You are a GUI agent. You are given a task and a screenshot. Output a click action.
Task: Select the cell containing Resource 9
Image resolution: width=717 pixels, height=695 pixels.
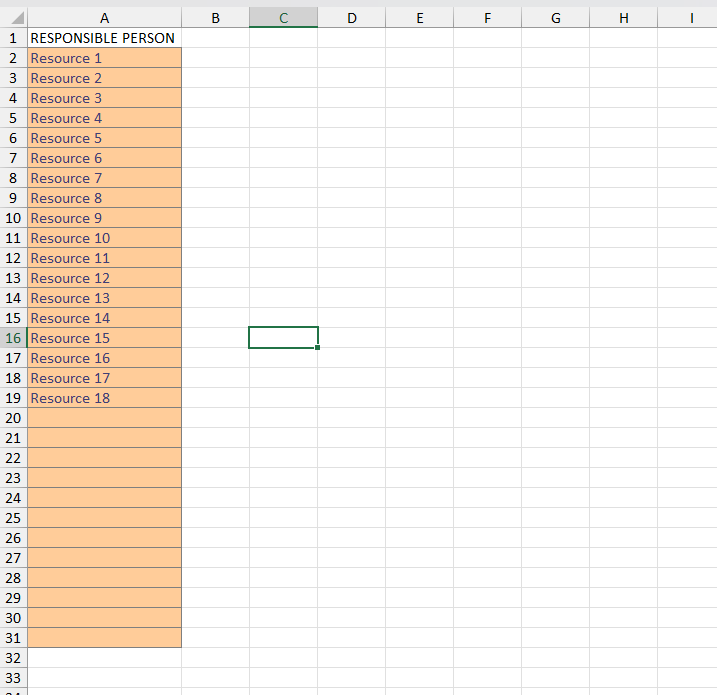[105, 218]
